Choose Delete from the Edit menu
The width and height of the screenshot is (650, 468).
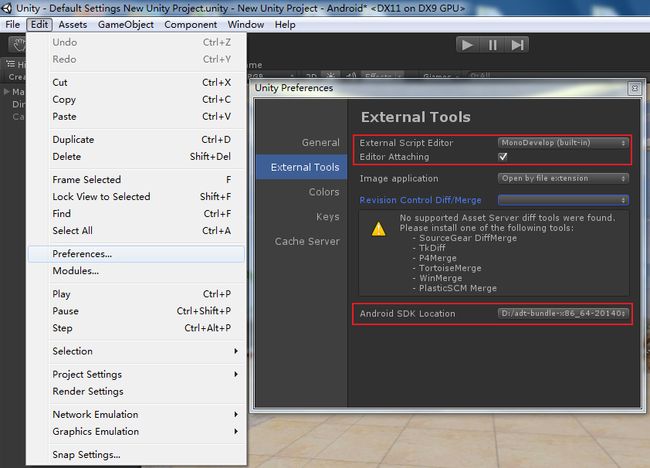point(136,157)
